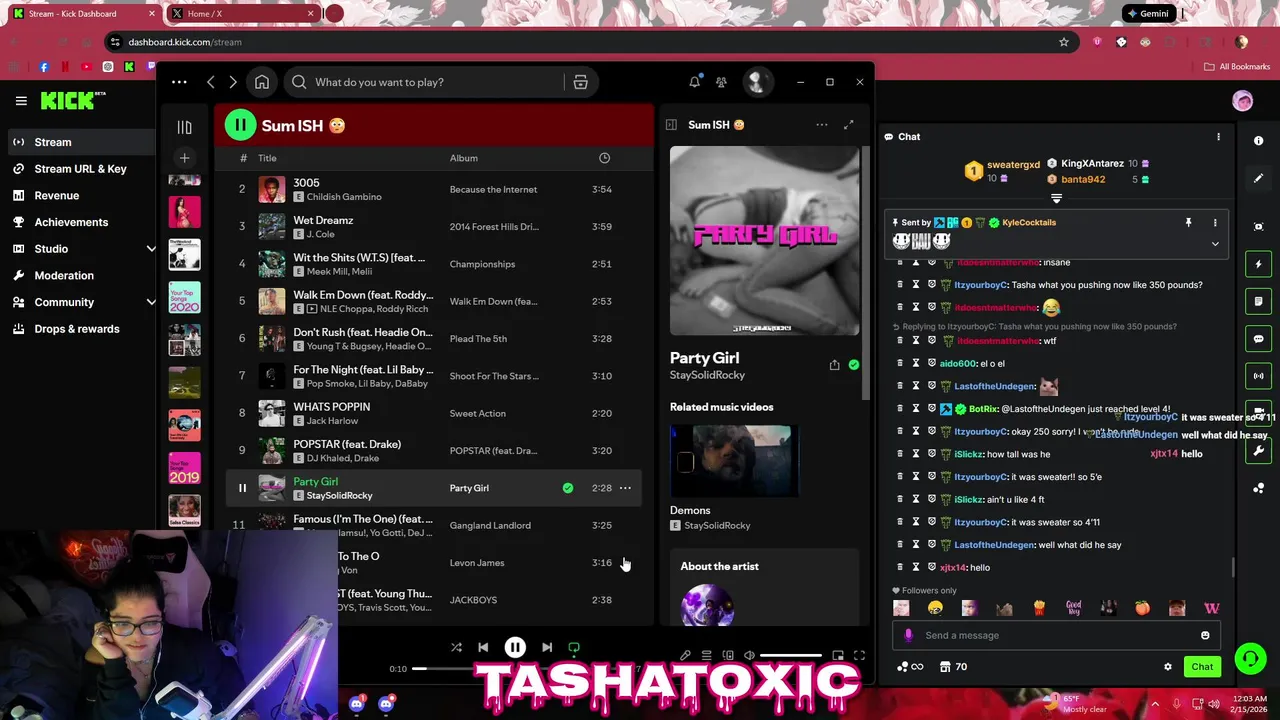
Task: Open Drops & rewards in Kick sidebar
Action: click(x=78, y=329)
